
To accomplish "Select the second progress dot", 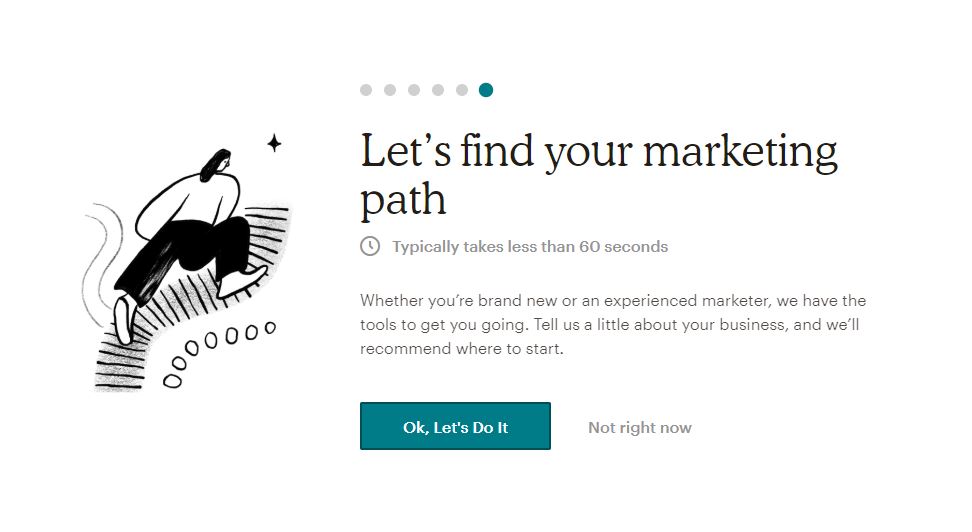I will tap(390, 90).
